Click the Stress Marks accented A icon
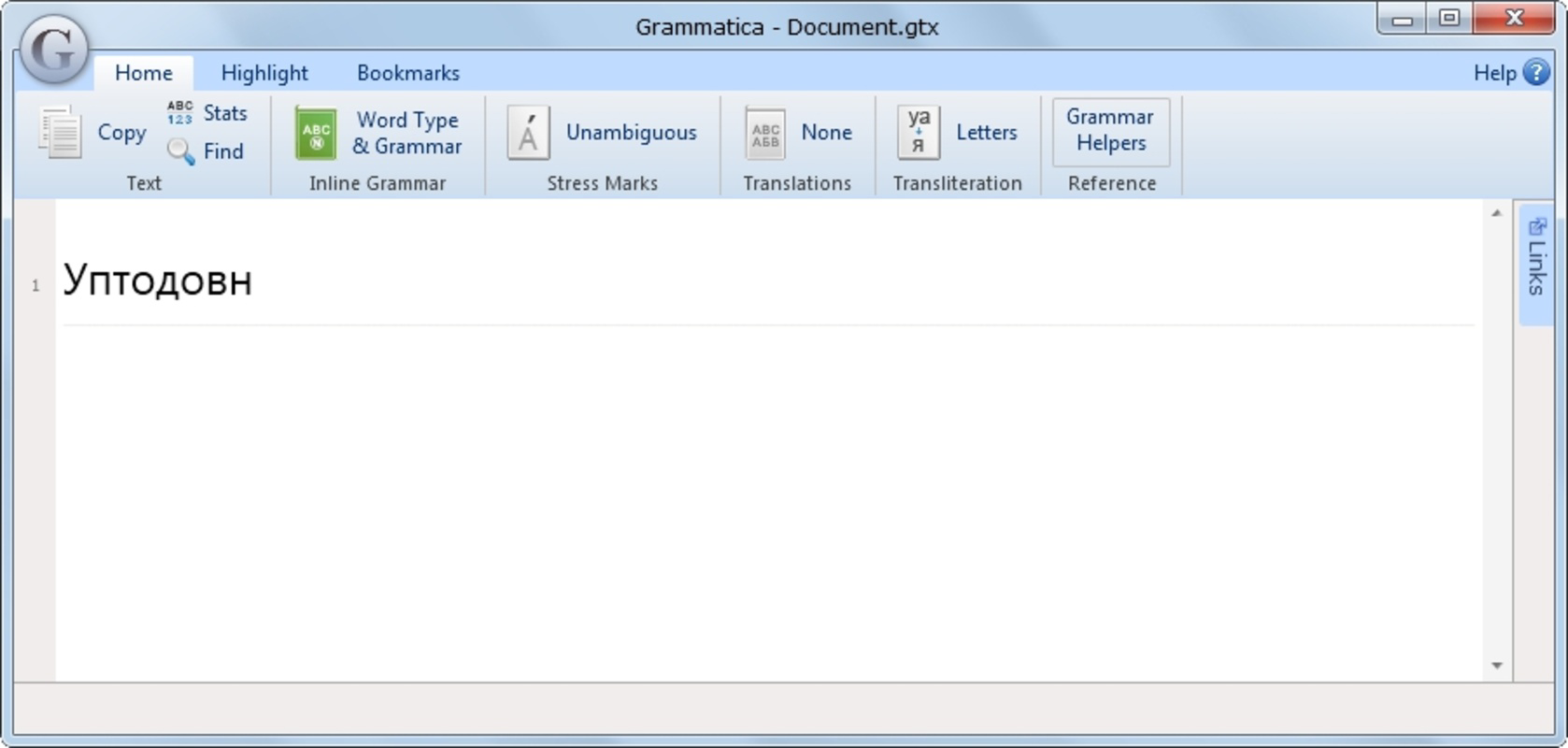 tap(528, 133)
